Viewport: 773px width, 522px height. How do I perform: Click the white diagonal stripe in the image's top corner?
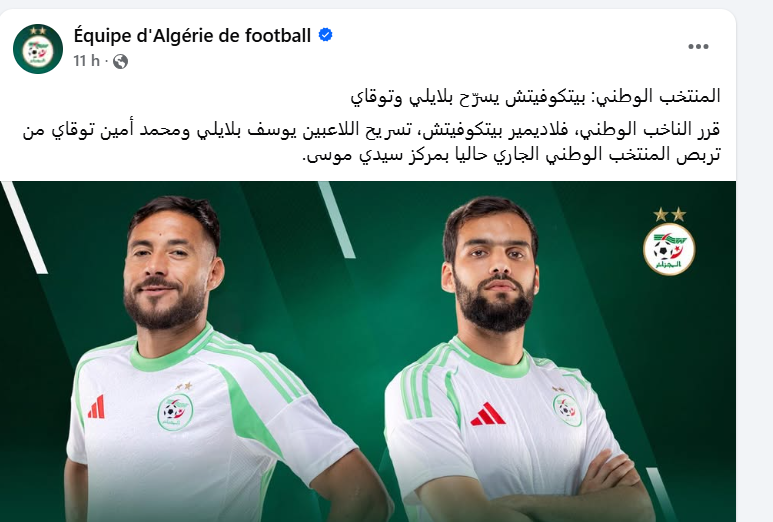tap(25, 227)
